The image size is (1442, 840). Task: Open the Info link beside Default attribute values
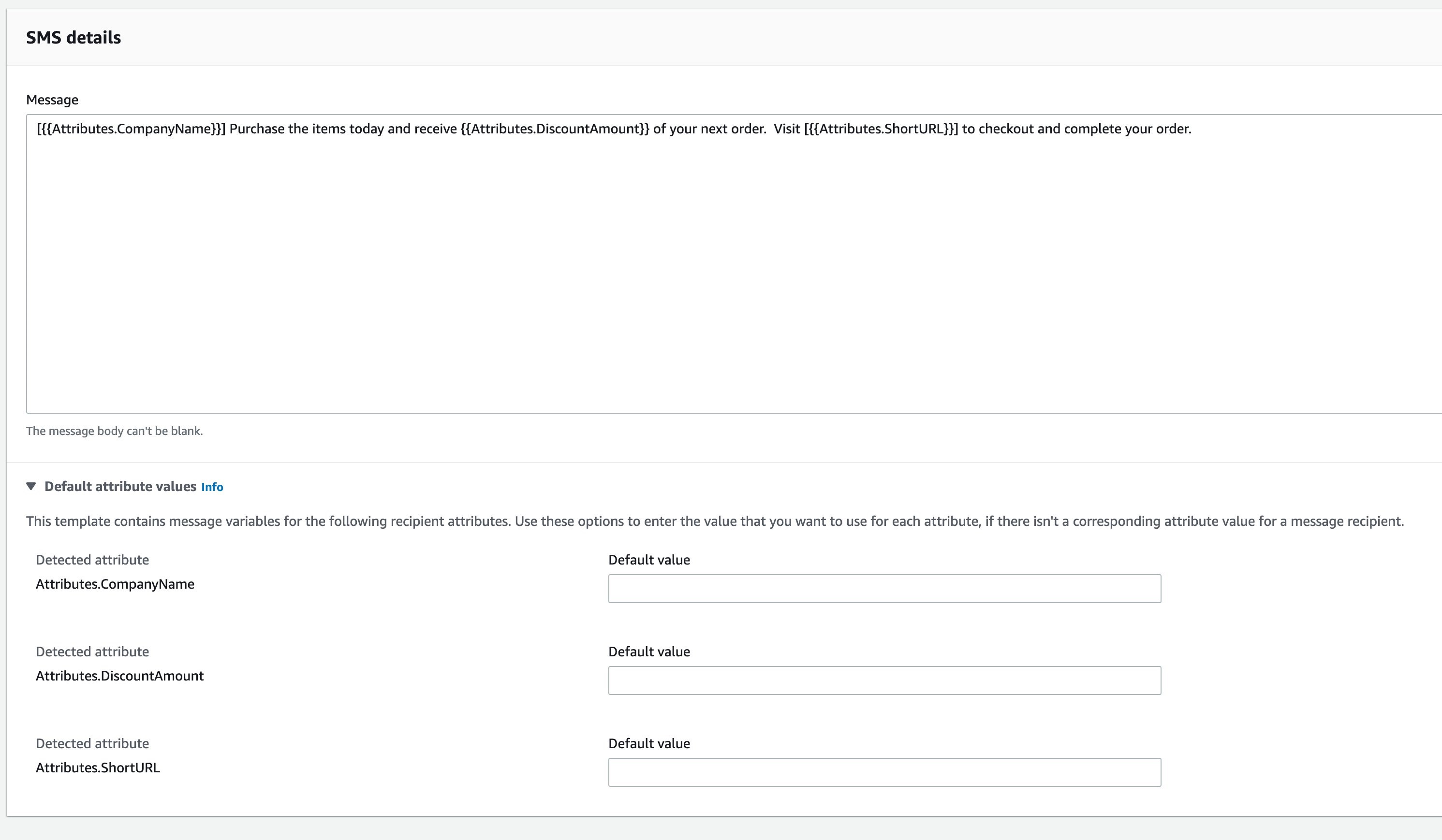[212, 487]
